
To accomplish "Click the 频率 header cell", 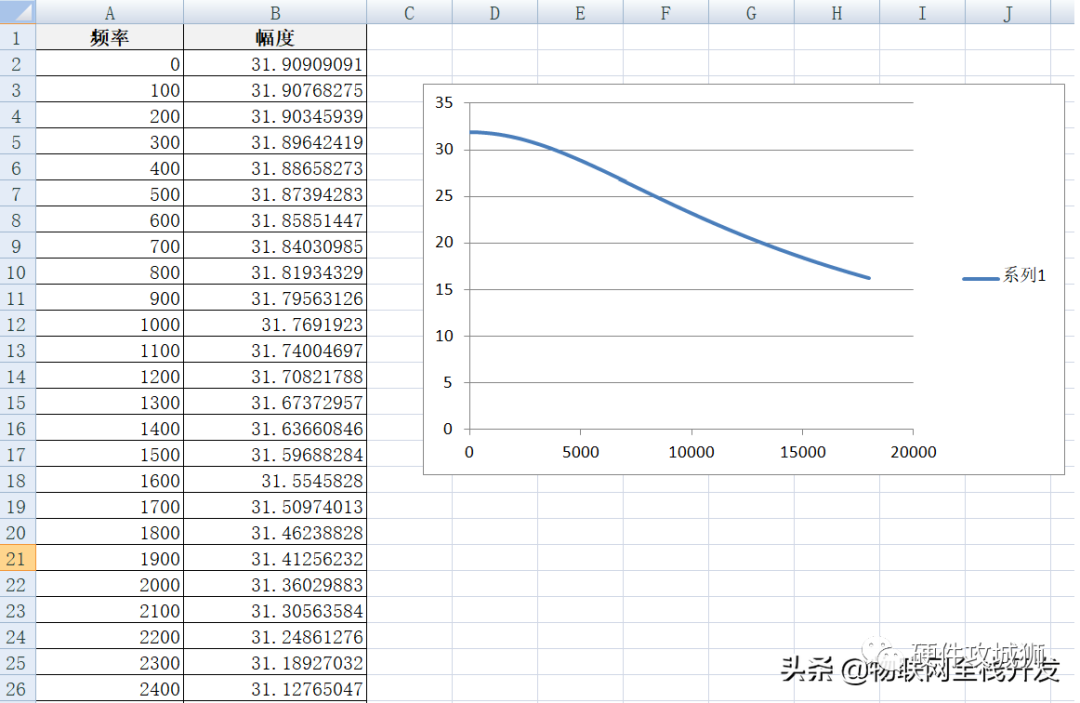I will coord(110,38).
